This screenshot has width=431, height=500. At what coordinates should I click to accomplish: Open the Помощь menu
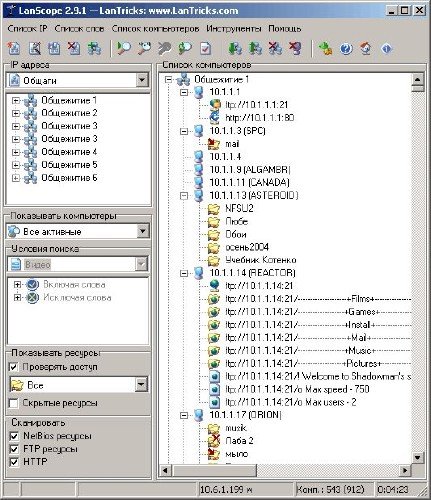pos(285,29)
